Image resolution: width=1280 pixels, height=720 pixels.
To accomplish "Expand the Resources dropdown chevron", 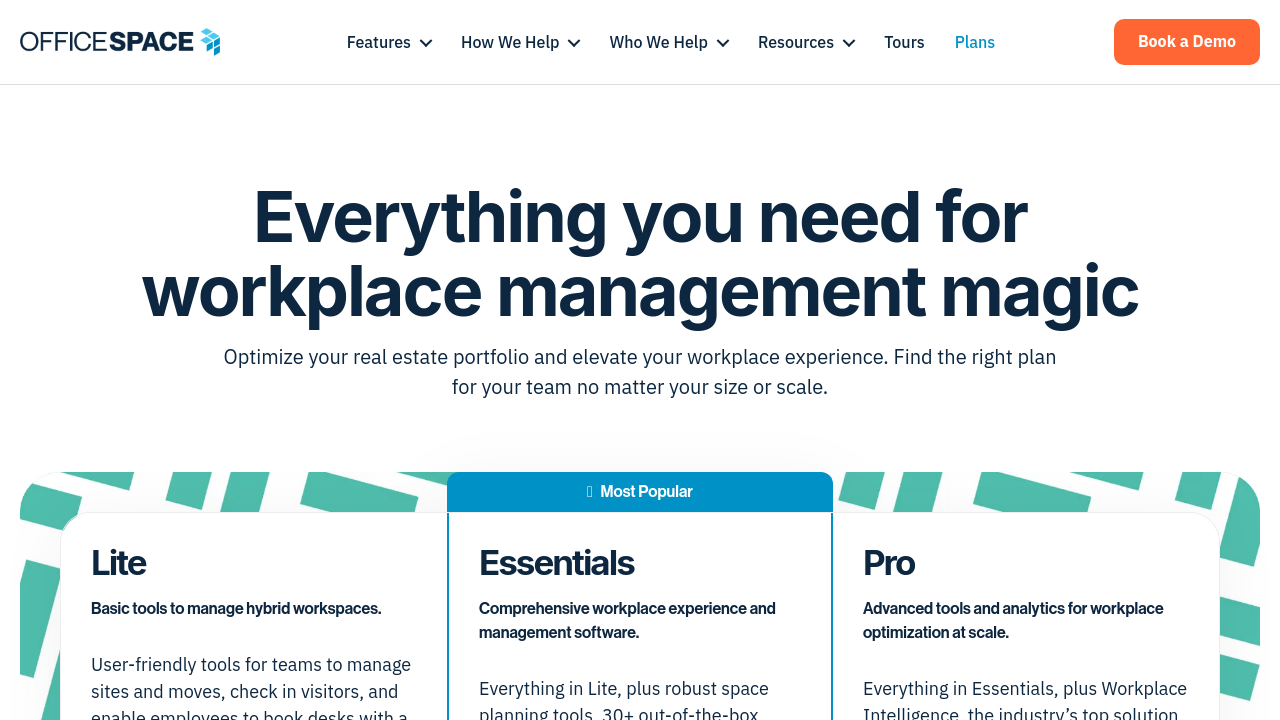I will [849, 43].
